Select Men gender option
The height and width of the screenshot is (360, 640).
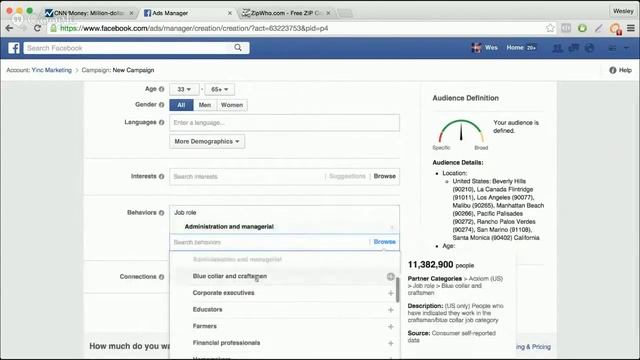tap(205, 105)
